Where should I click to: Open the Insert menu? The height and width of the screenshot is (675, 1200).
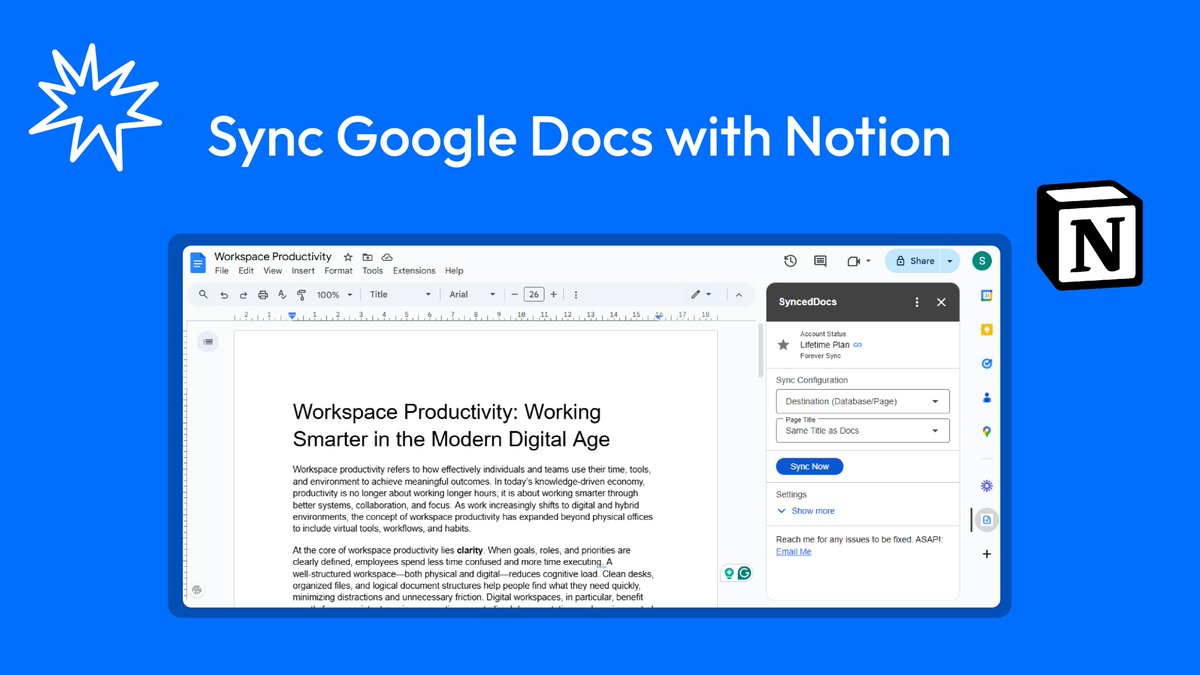click(303, 271)
